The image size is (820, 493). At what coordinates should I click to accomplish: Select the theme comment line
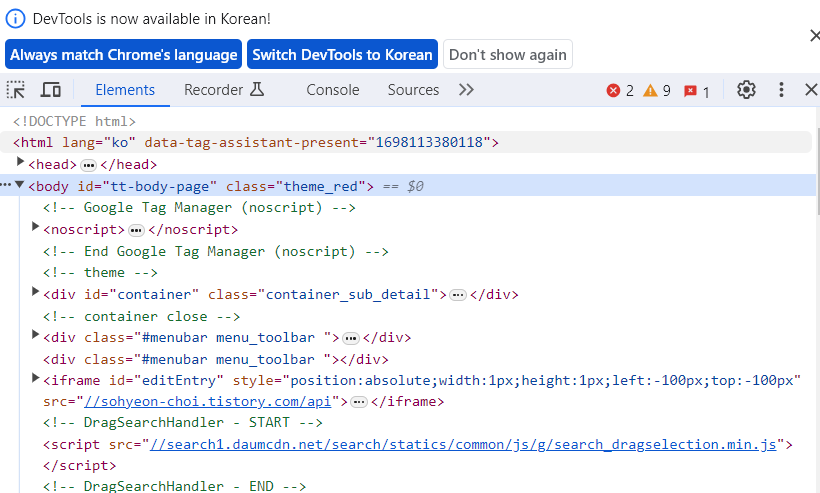pos(100,272)
